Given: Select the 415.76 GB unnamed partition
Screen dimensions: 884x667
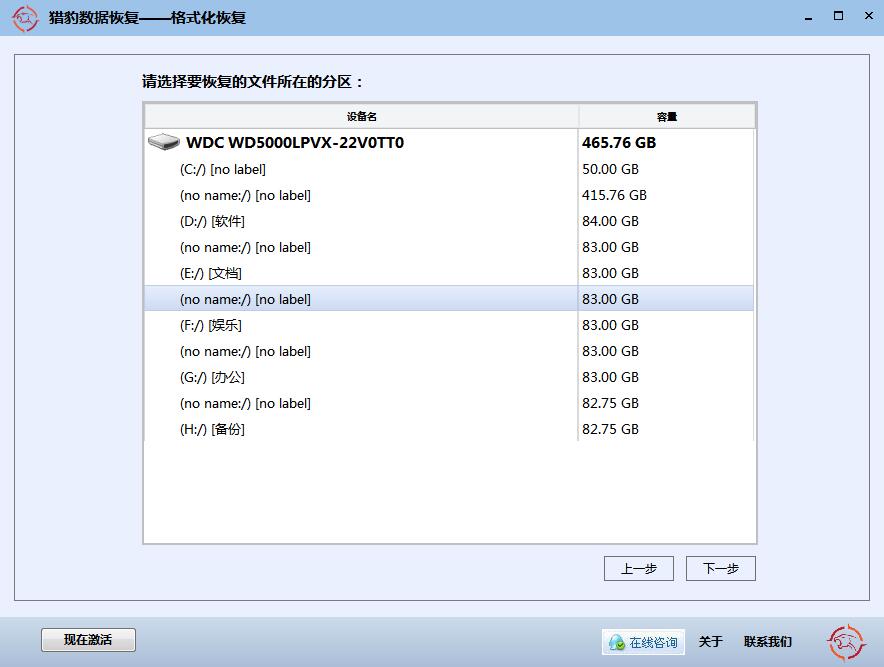Looking at the screenshot, I should [245, 196].
